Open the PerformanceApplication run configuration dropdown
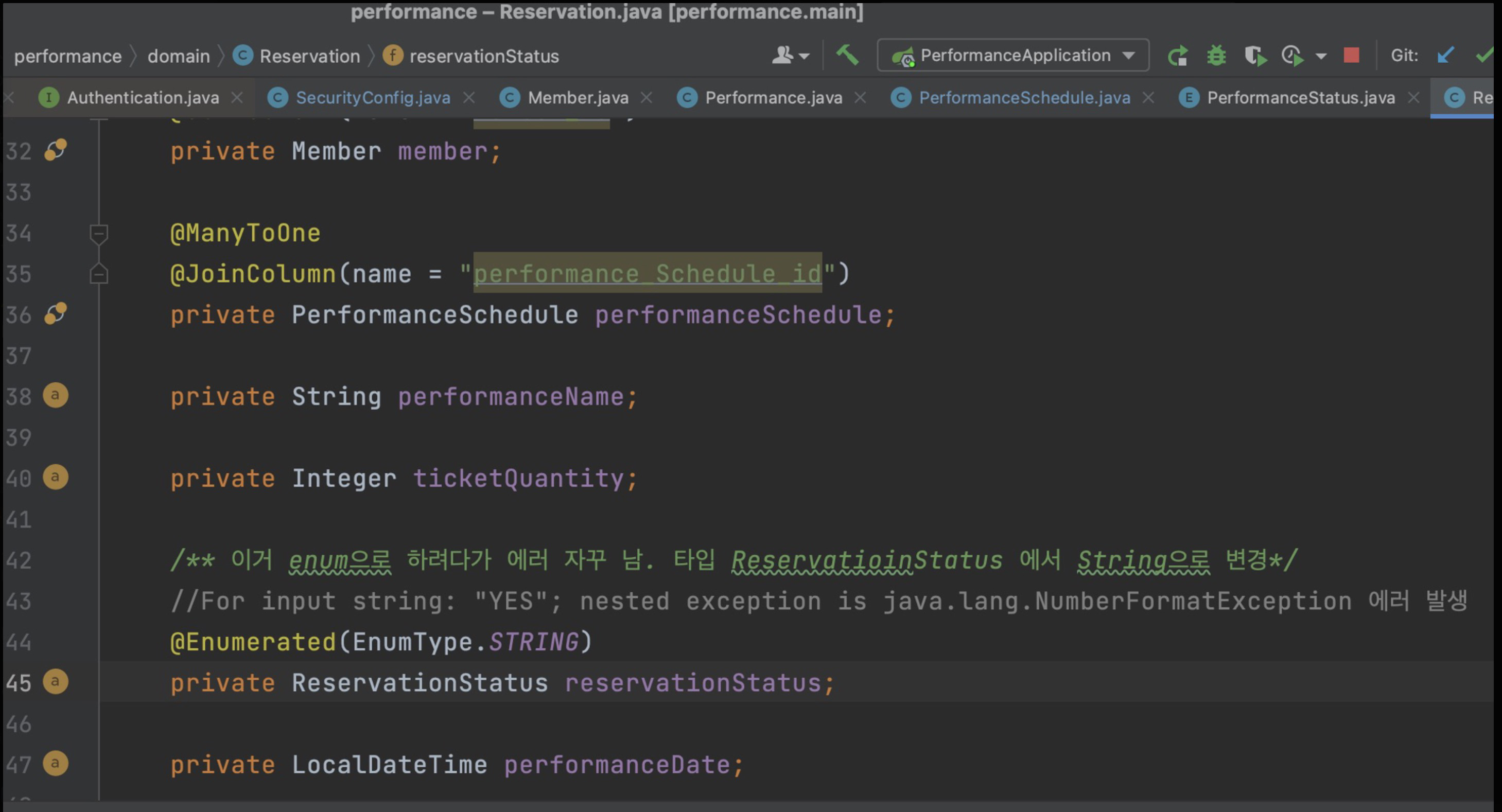This screenshot has height=812, width=1502. pos(1013,56)
